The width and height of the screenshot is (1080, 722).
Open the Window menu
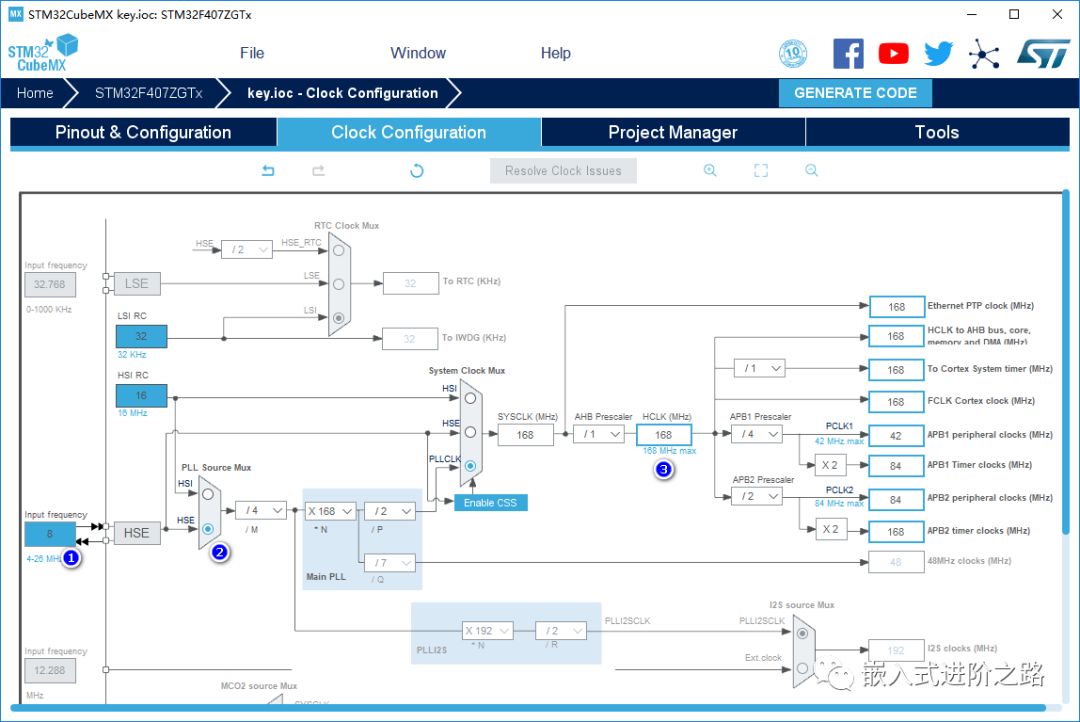point(418,53)
